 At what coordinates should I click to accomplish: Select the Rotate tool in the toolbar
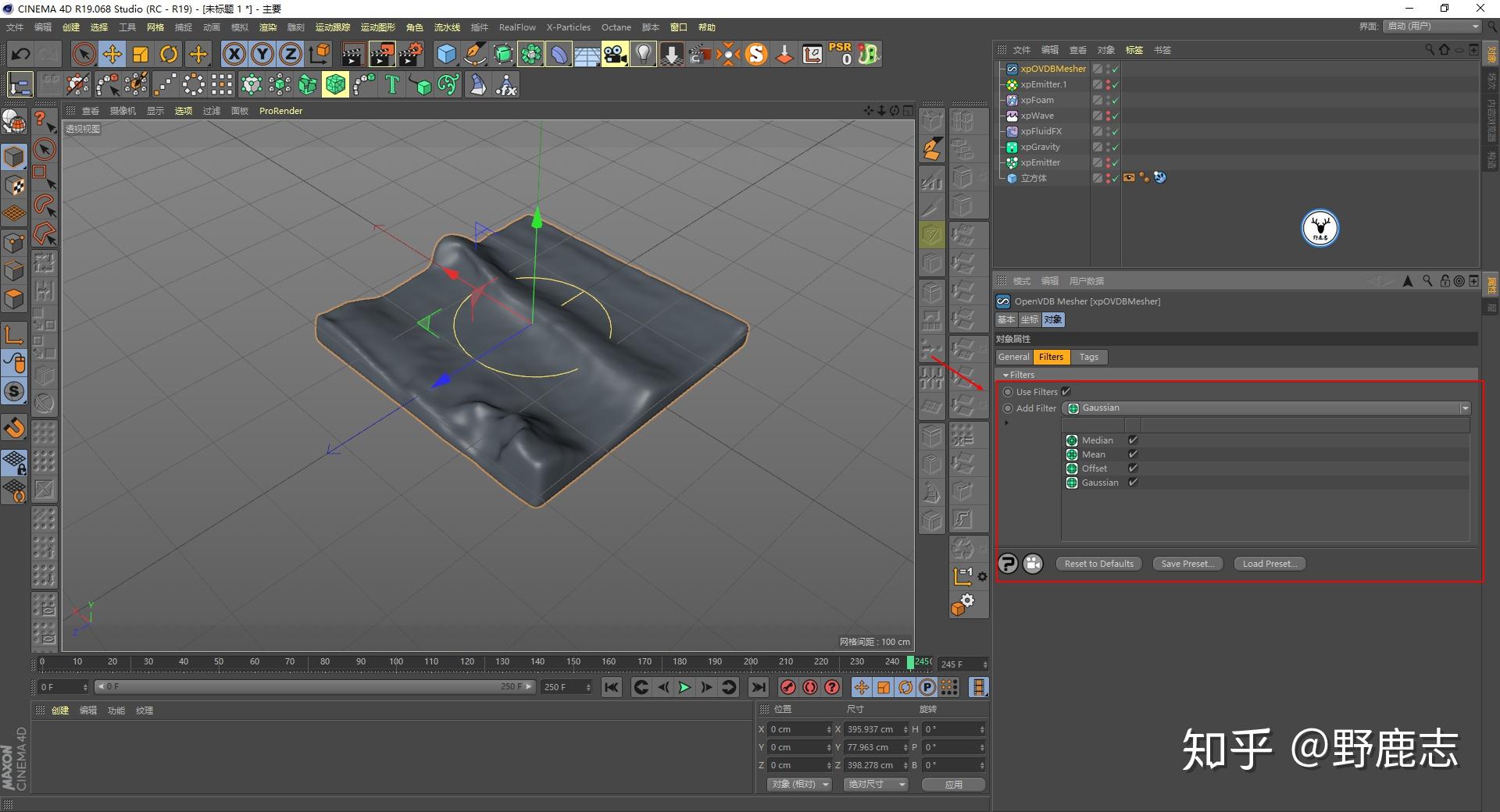click(x=170, y=53)
